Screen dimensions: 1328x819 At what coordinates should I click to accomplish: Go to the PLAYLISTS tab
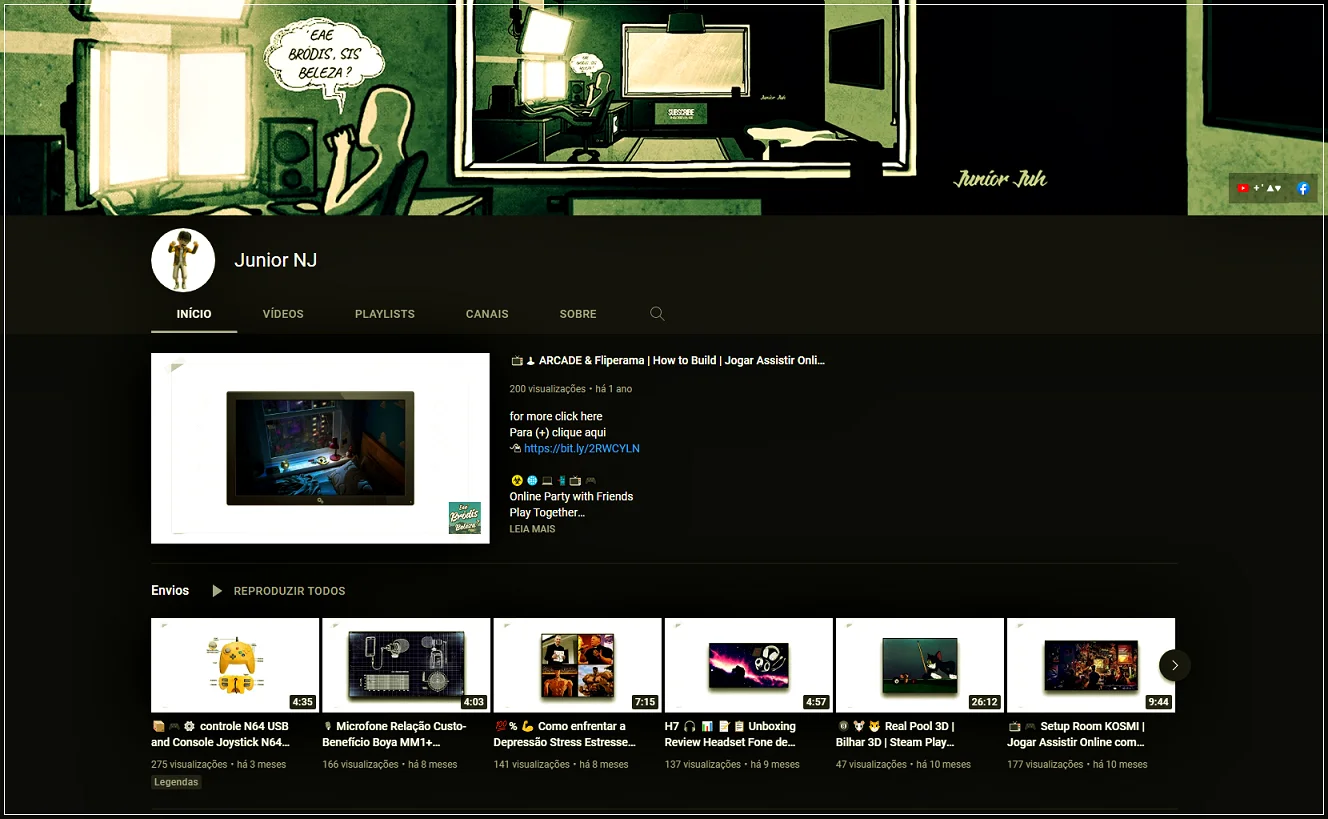[x=385, y=314]
